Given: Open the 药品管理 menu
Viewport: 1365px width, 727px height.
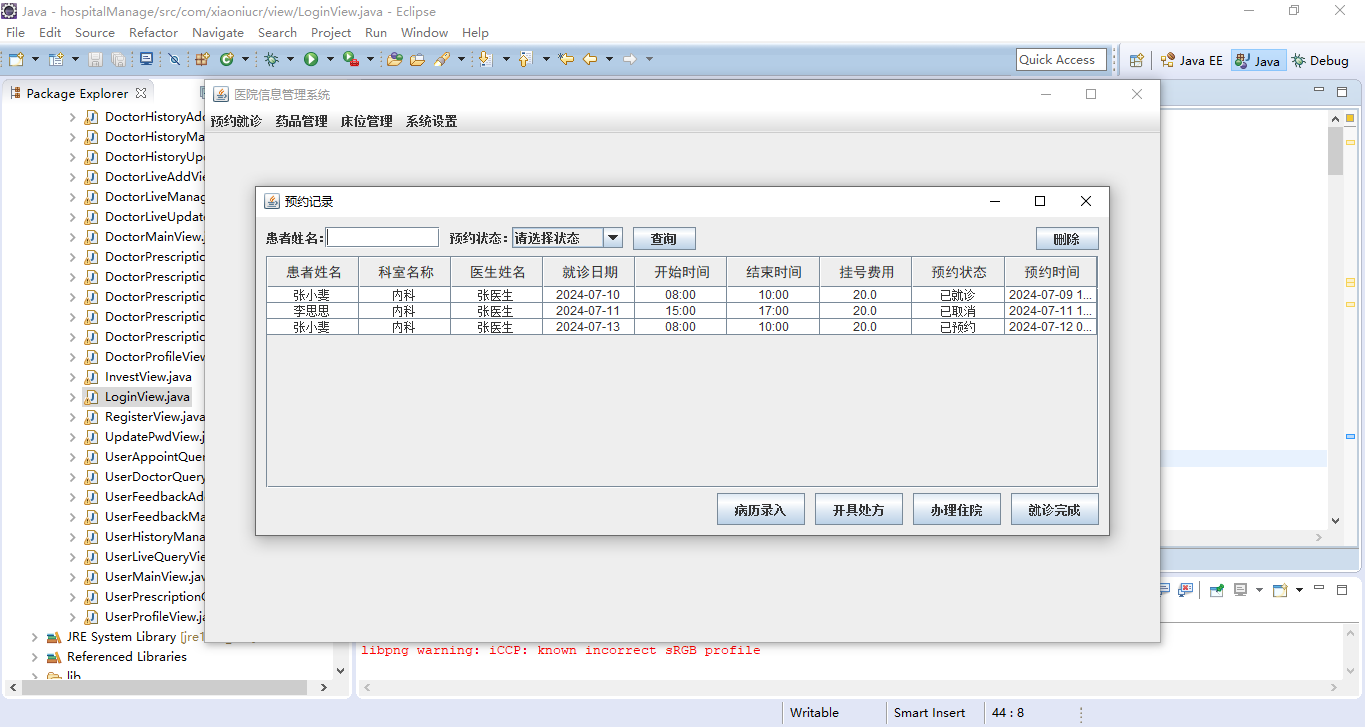Looking at the screenshot, I should point(301,122).
